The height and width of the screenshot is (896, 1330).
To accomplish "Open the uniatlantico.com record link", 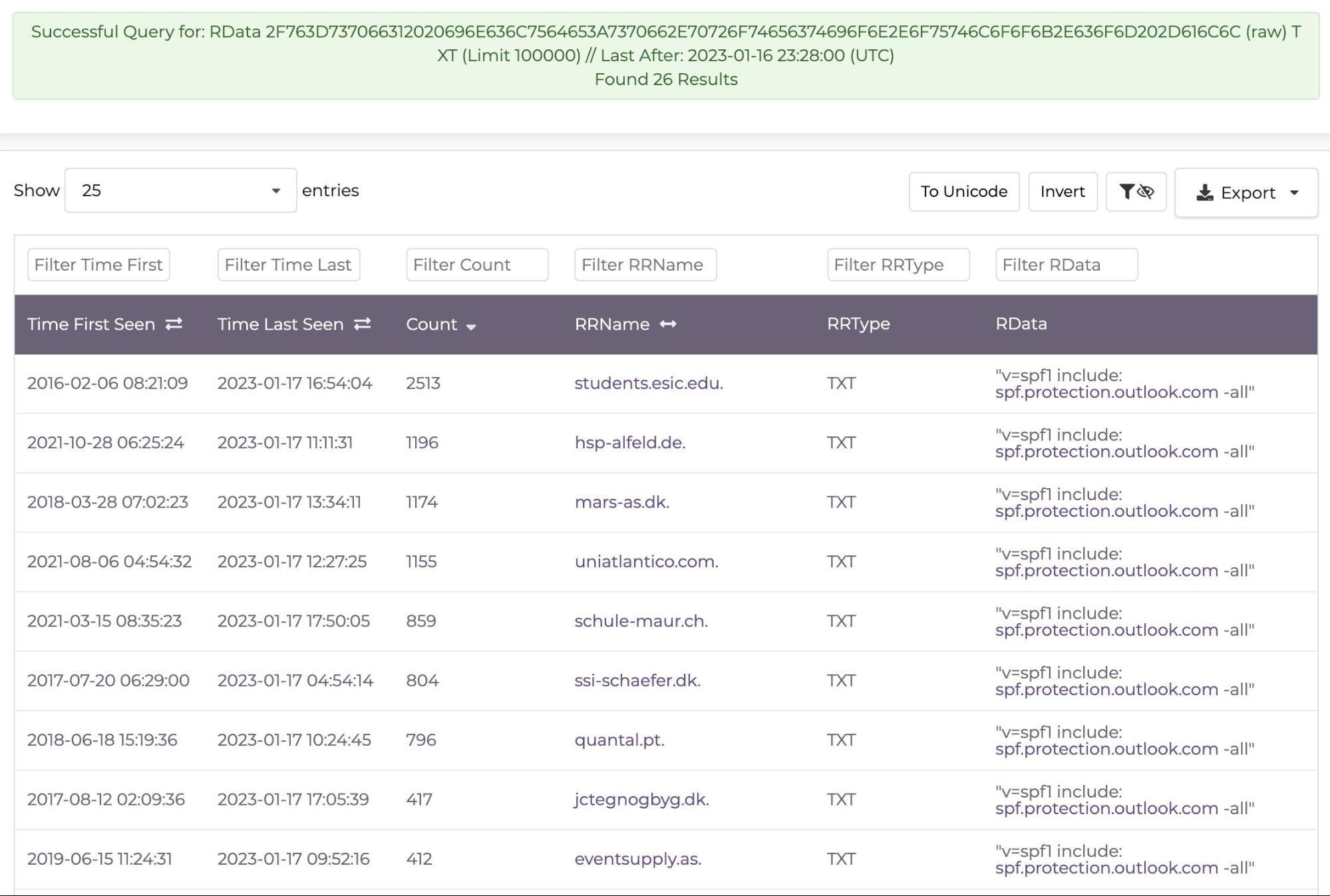I will tap(646, 561).
